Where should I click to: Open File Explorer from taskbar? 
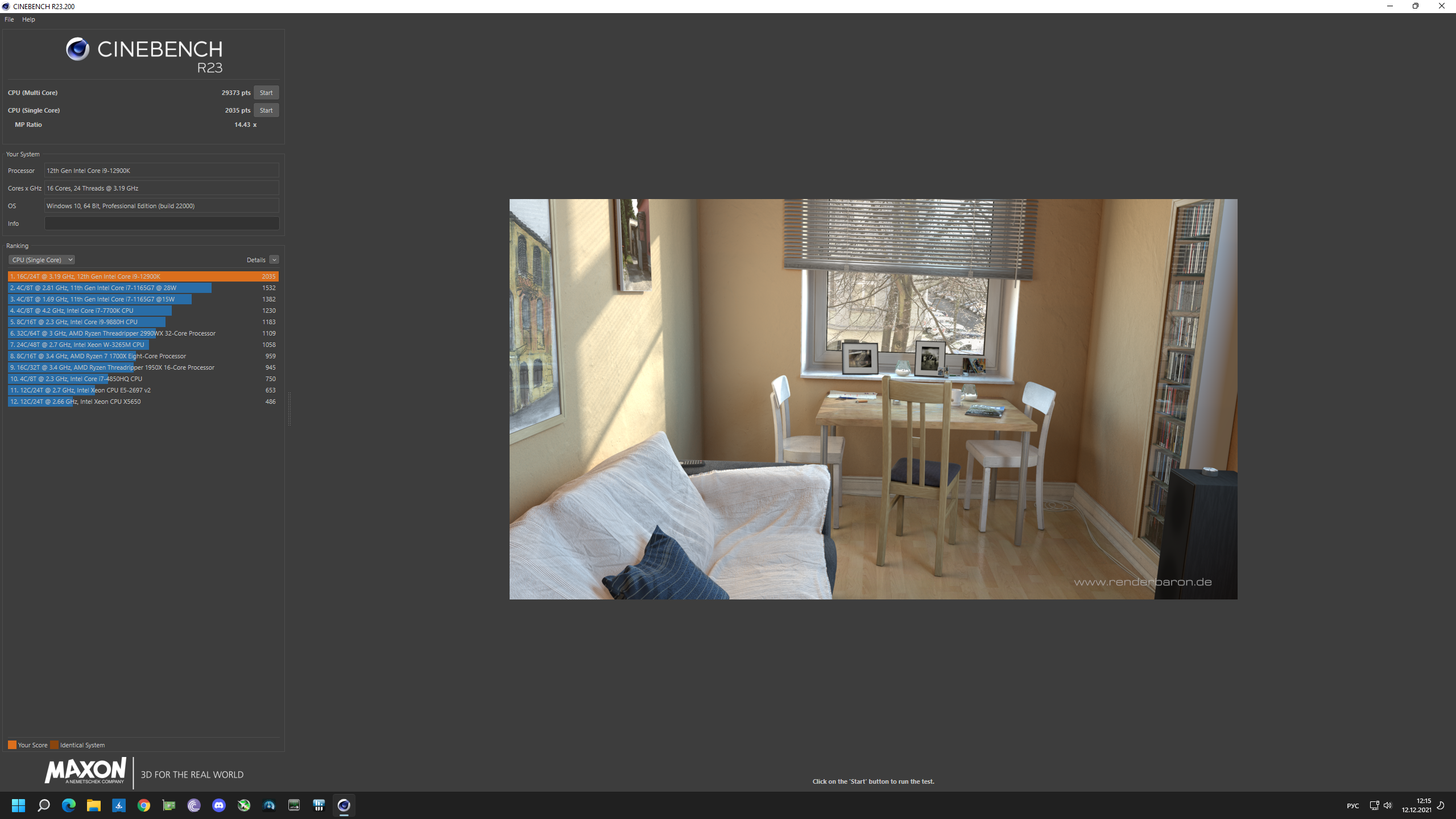pos(93,805)
